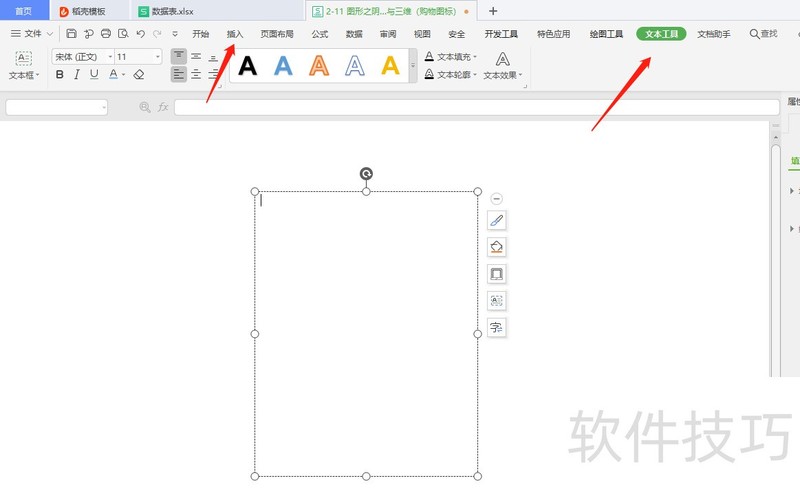Switch to the 首页 home tab
This screenshot has height=496, width=800.
23,11
